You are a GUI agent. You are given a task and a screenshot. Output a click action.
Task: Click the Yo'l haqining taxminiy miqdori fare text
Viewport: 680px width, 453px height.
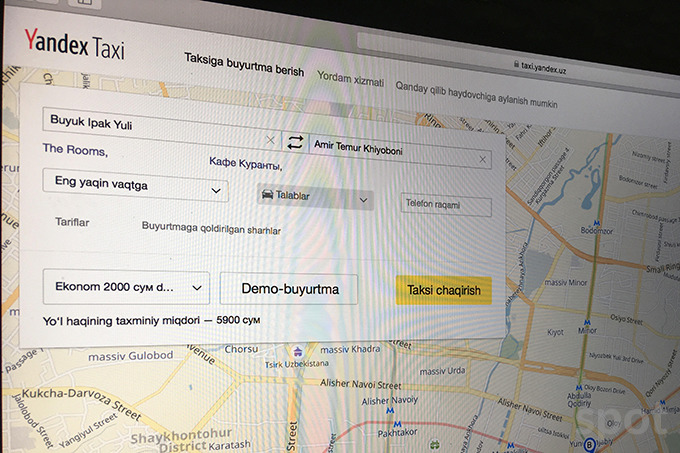(151, 321)
